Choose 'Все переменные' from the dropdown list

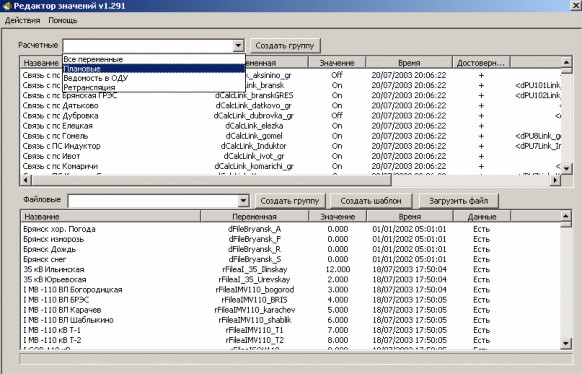tap(154, 59)
